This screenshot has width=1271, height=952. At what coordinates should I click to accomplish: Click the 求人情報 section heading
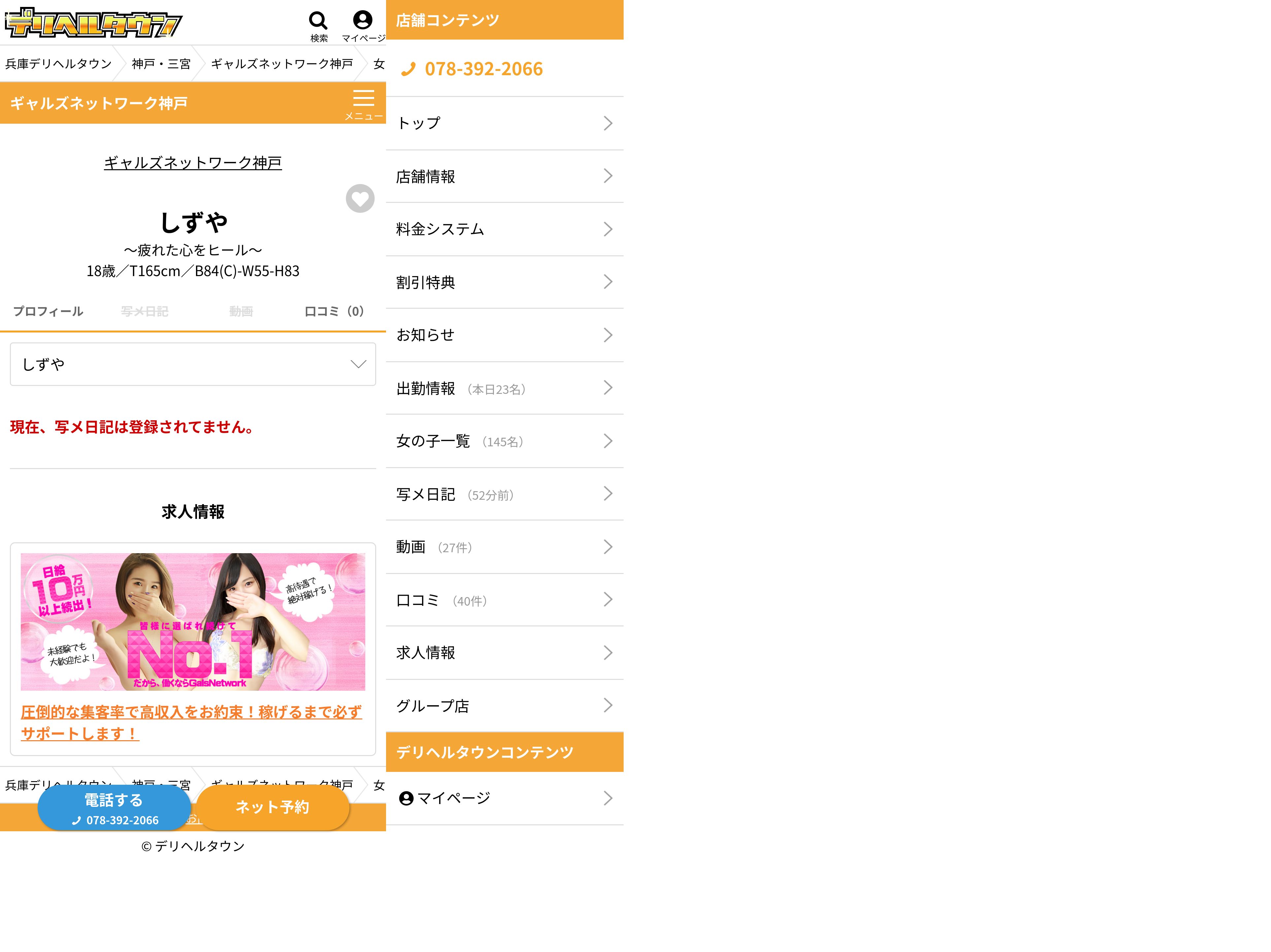tap(193, 512)
